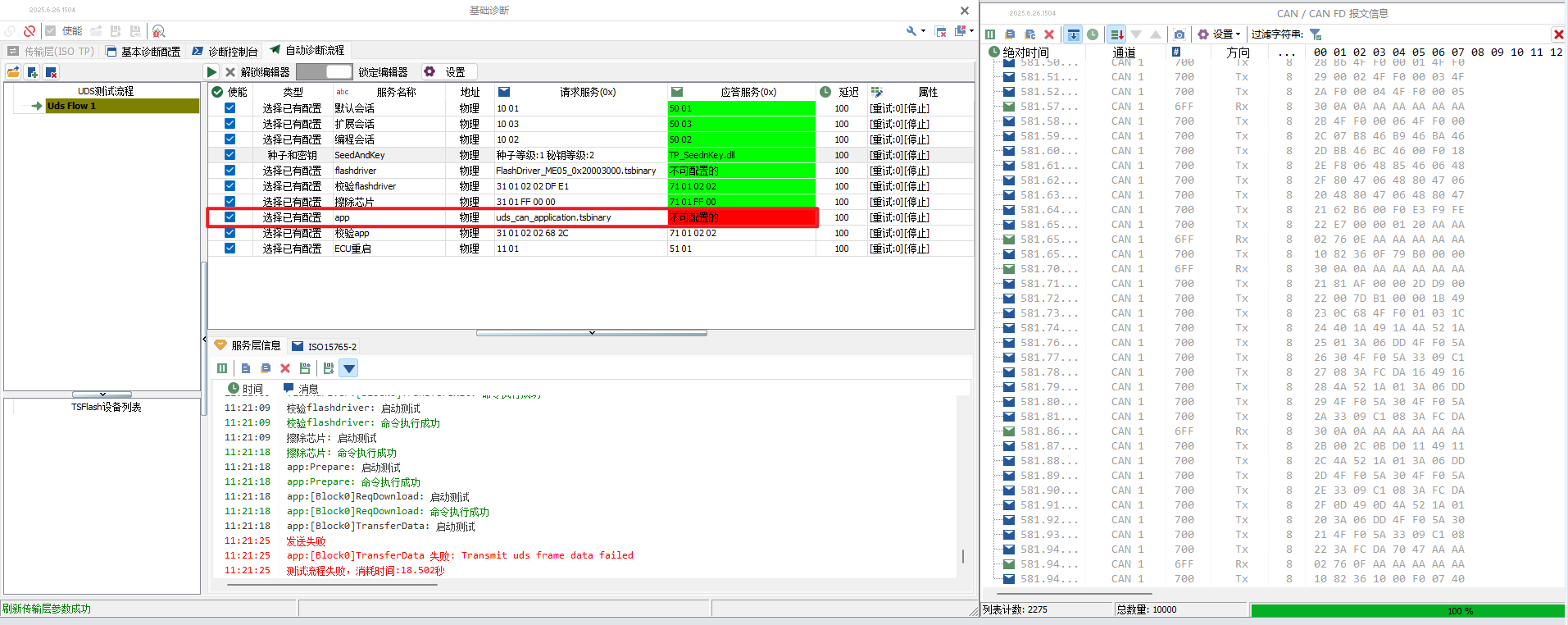Stop the flow with the gray X icon
This screenshot has width=1568, height=625.
[x=230, y=72]
